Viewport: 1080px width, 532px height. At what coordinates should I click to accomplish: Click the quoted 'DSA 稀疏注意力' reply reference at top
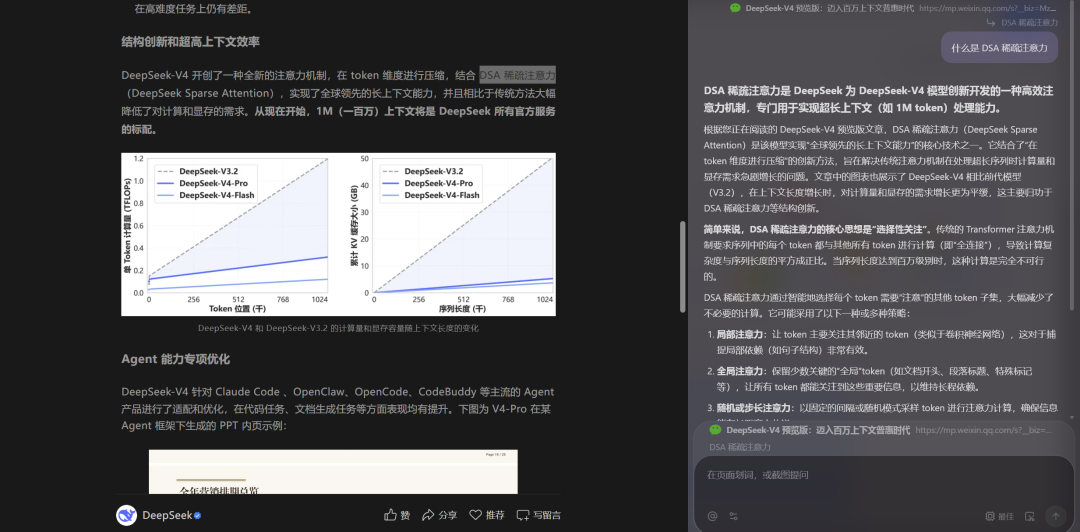coord(1022,22)
